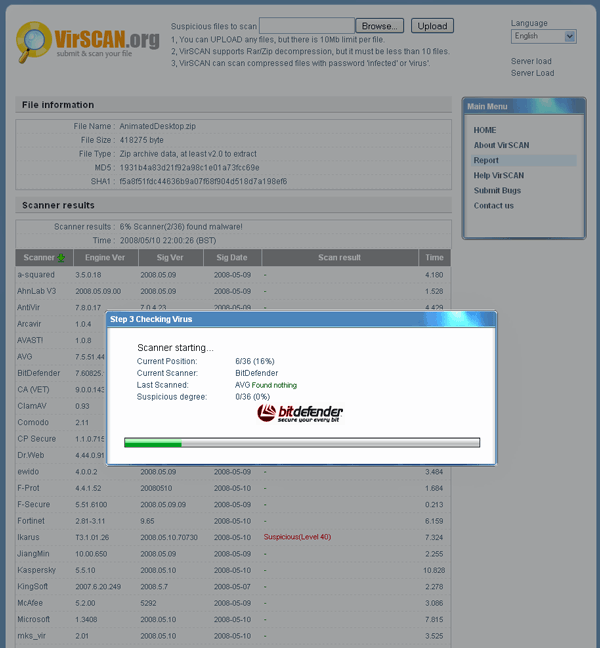Viewport: 600px width, 648px height.
Task: Click the Kaspersky time value 10.828
Action: pos(434,570)
